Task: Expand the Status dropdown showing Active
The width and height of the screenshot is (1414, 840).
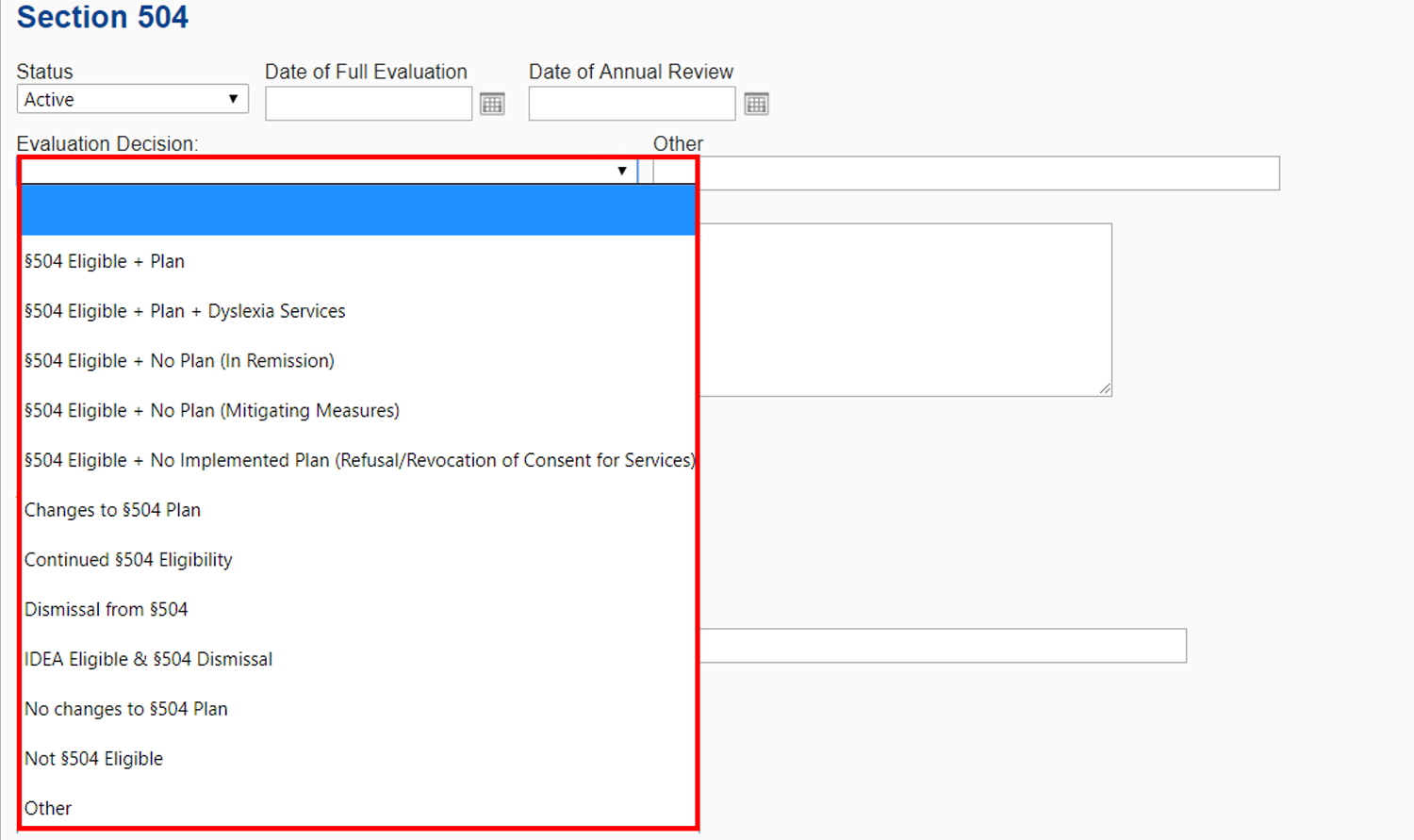Action: pyautogui.click(x=132, y=99)
